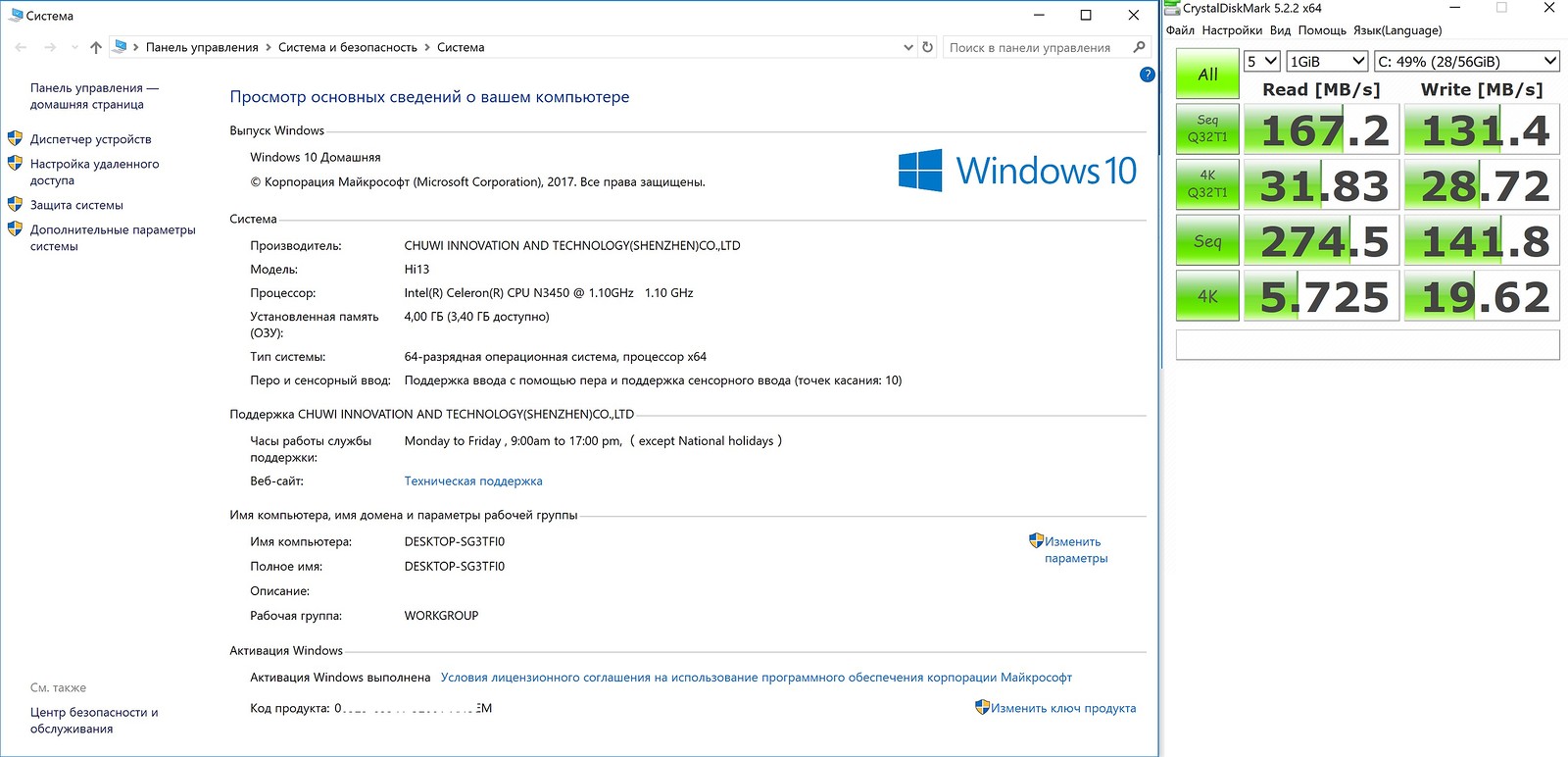Click the CrystalDiskMark comment text field
Screen dimensions: 1568x757
coord(1367,345)
